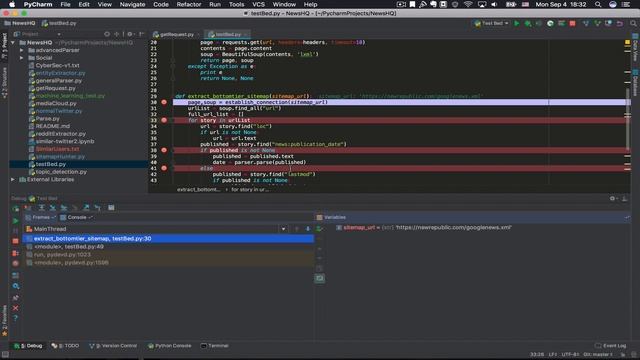Resume program with the green debug play icon
Viewport: 640px width, 360px height.
pyautogui.click(x=16, y=221)
